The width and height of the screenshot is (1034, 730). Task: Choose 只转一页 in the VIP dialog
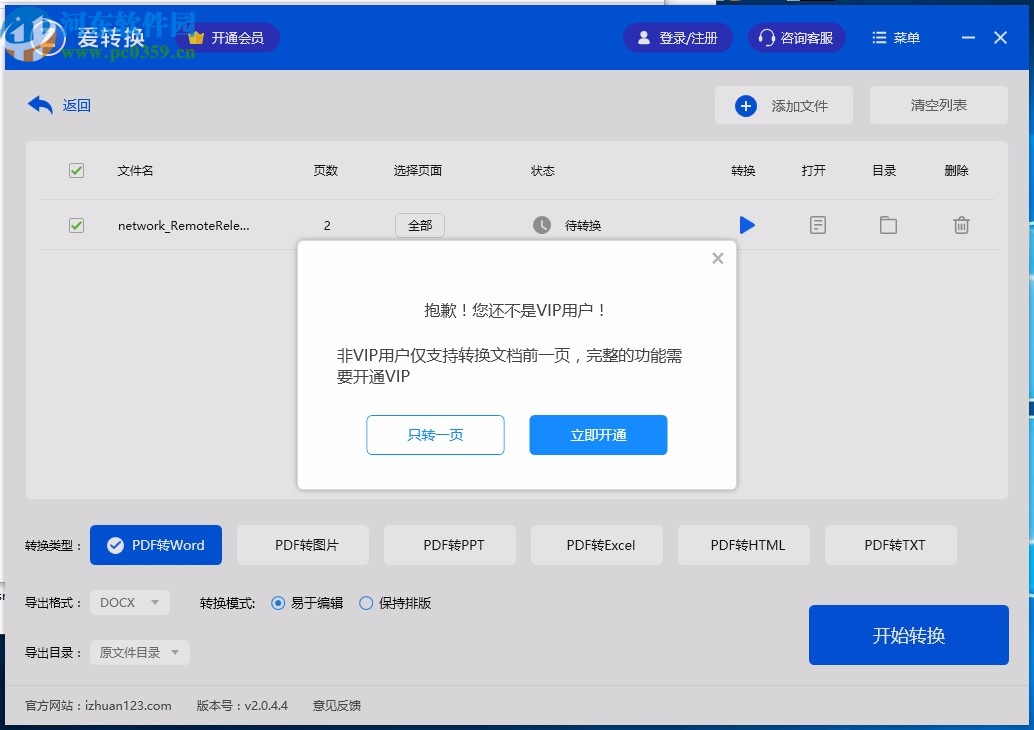(x=435, y=434)
